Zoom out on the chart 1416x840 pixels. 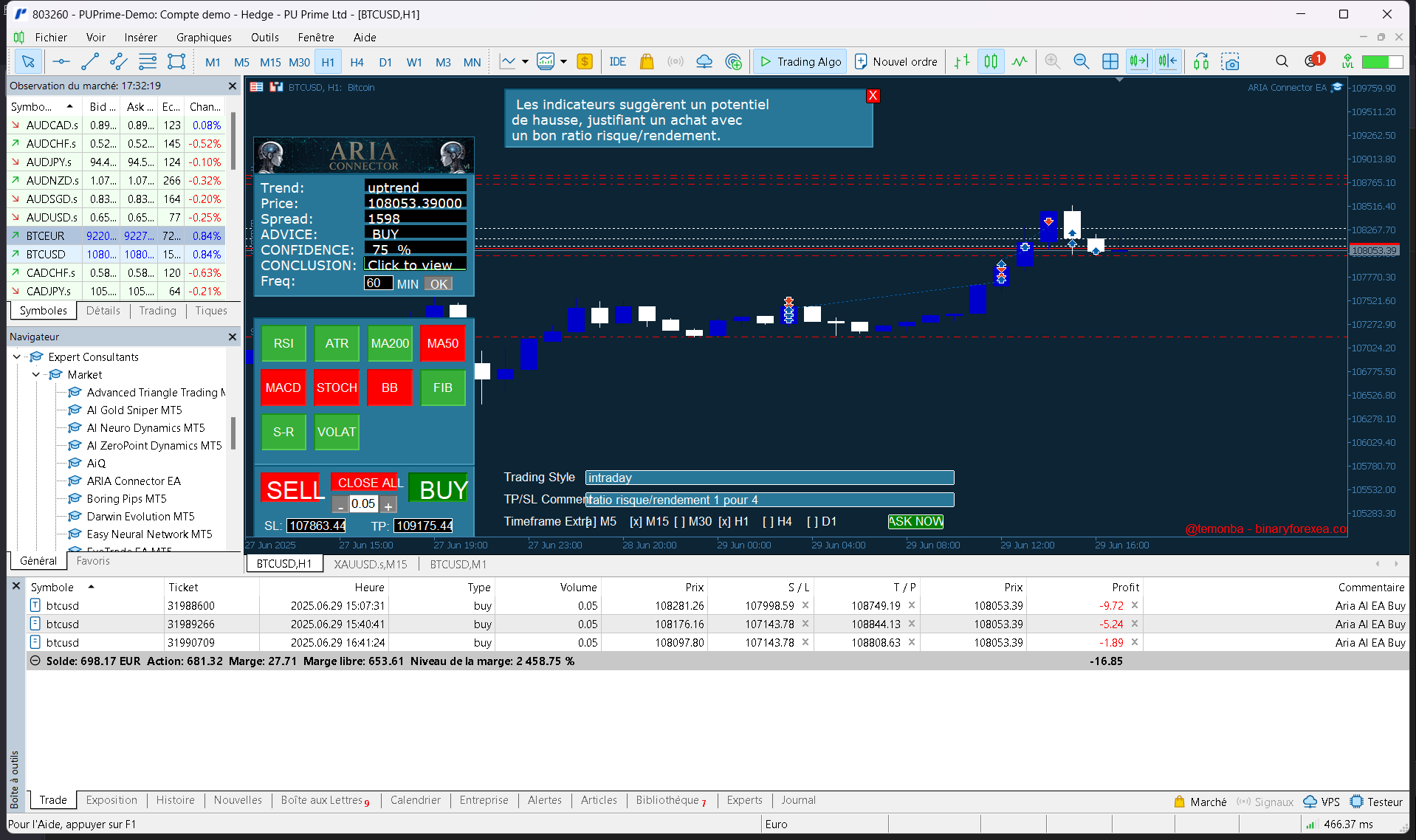[1081, 62]
